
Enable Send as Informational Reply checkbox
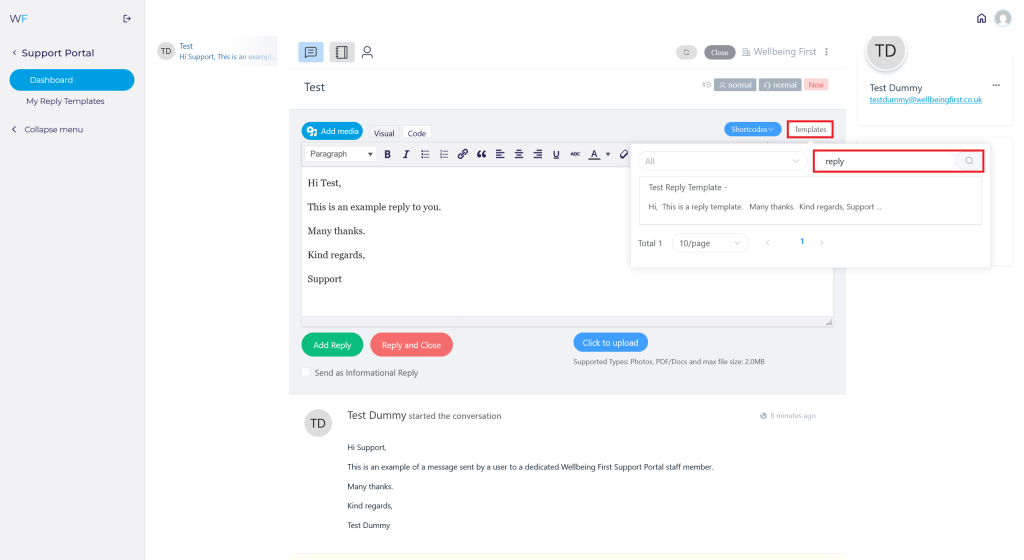[306, 373]
